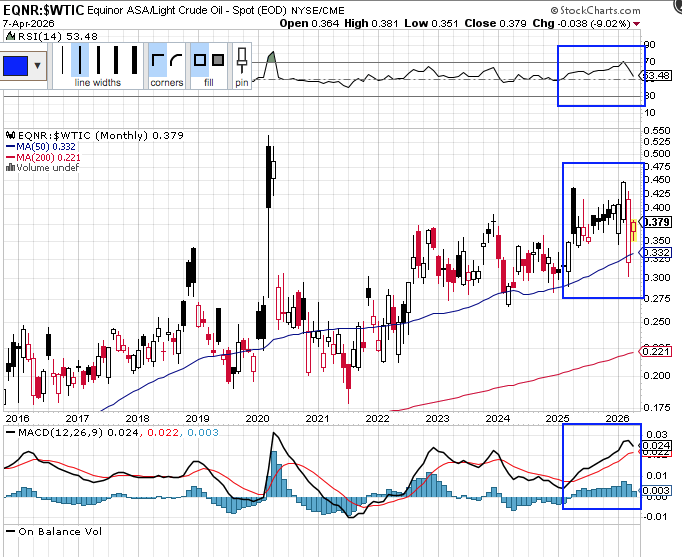Click the 53.48 RSI axis tag
Screen dimensions: 682x557
[656, 76]
